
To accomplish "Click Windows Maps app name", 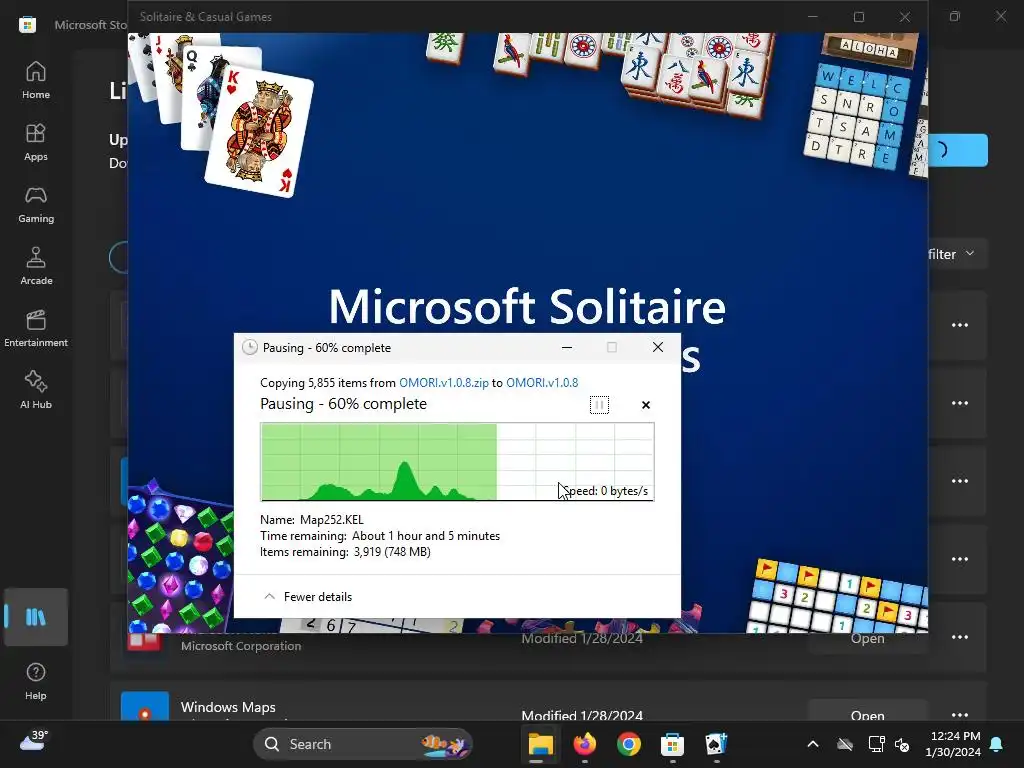I will (228, 707).
